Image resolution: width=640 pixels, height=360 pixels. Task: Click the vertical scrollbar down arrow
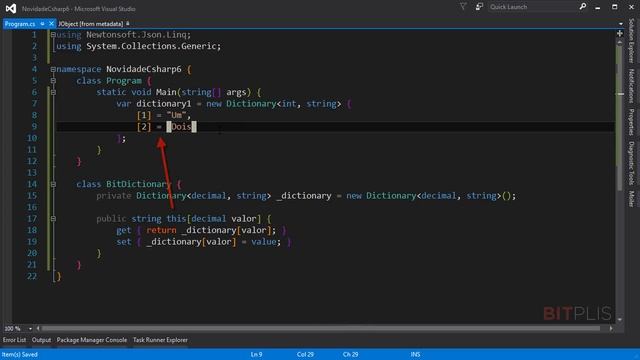620,319
